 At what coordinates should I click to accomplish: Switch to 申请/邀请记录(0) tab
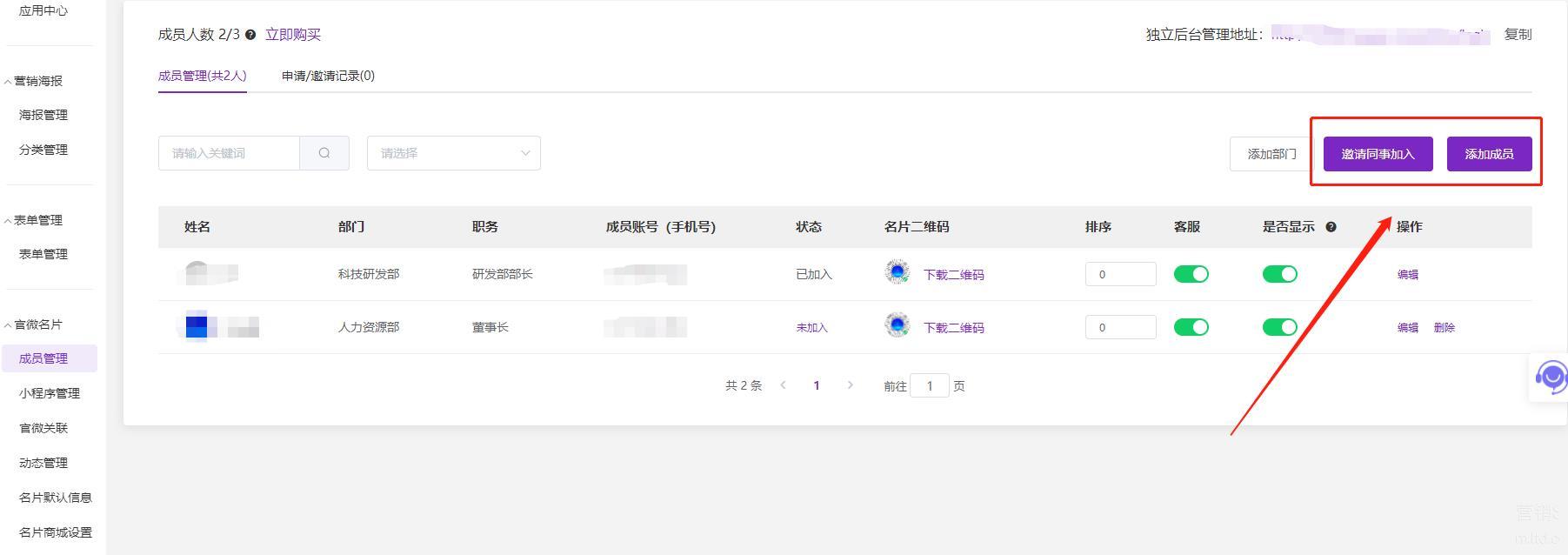click(x=328, y=76)
